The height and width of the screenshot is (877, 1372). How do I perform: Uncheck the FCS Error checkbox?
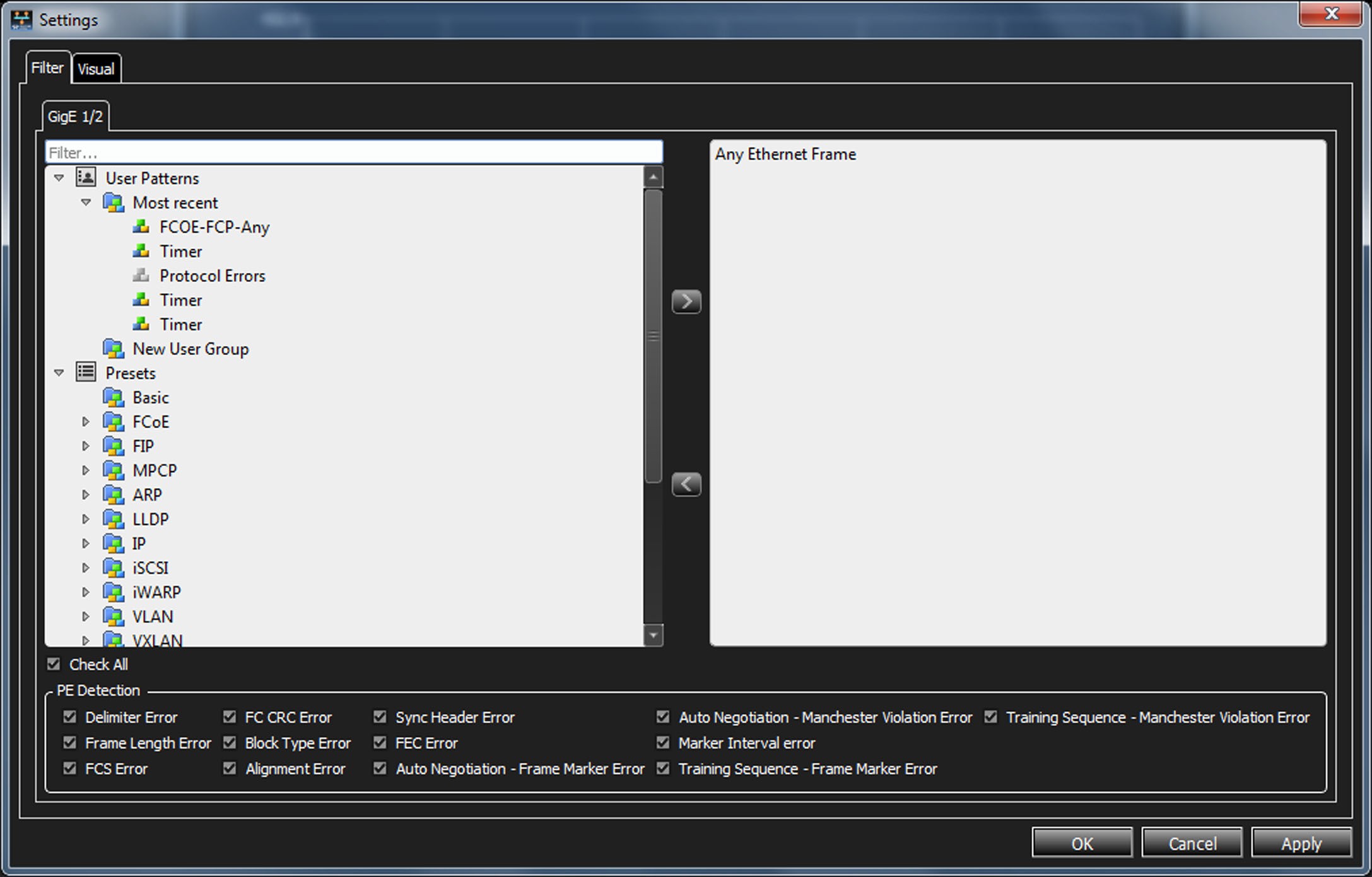[x=69, y=768]
